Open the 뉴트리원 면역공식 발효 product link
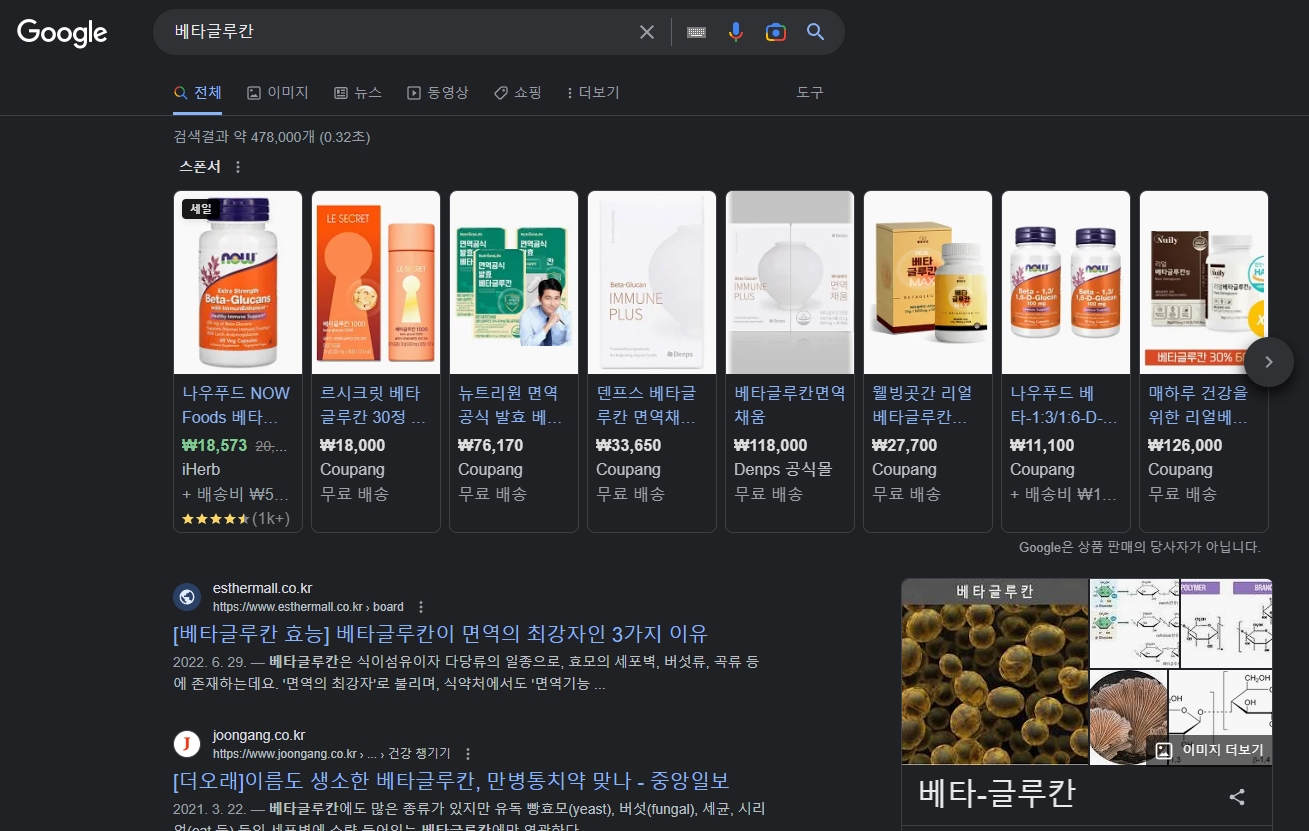Viewport: 1309px width, 831px height. (510, 405)
